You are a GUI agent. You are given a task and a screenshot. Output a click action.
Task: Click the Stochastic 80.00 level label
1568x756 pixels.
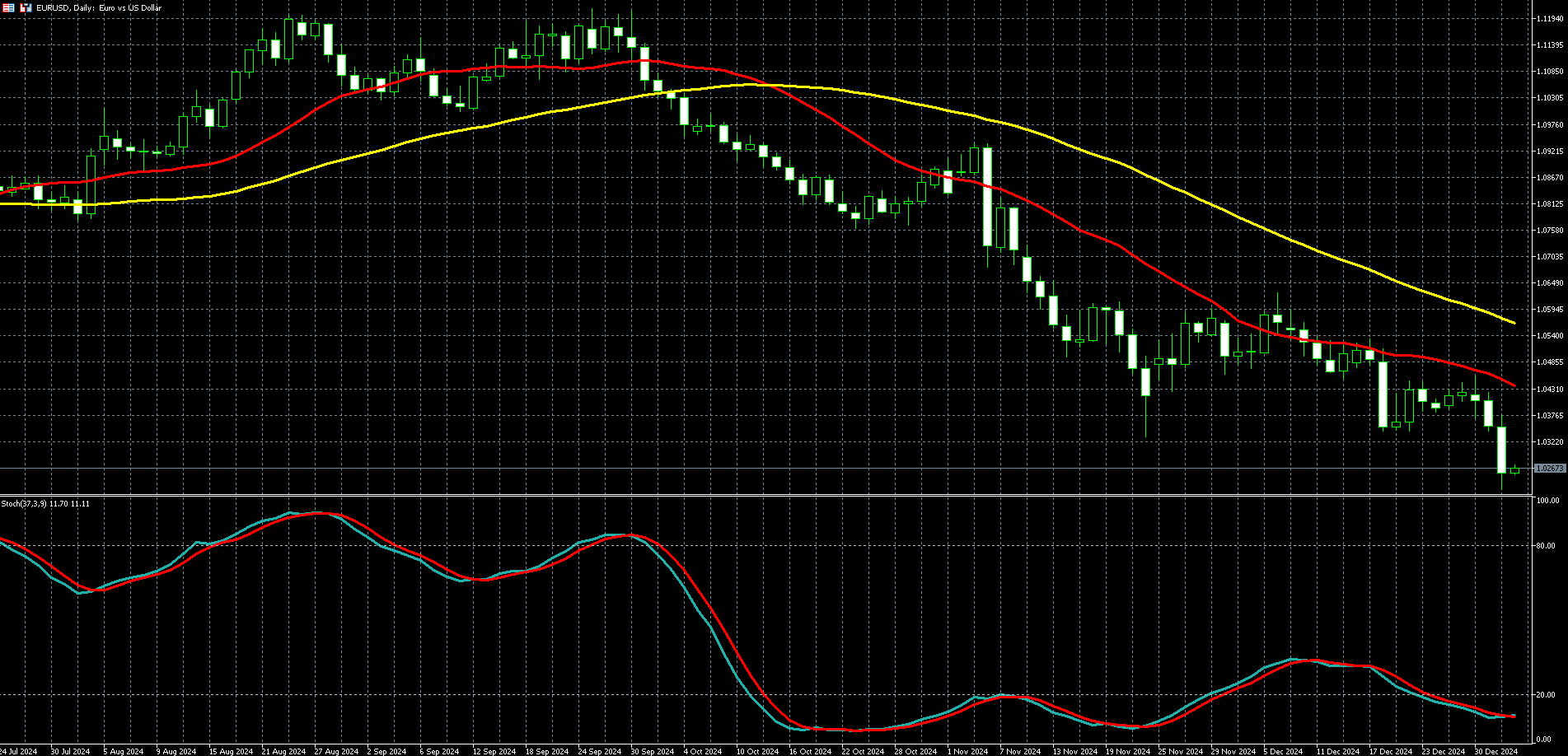click(1546, 545)
